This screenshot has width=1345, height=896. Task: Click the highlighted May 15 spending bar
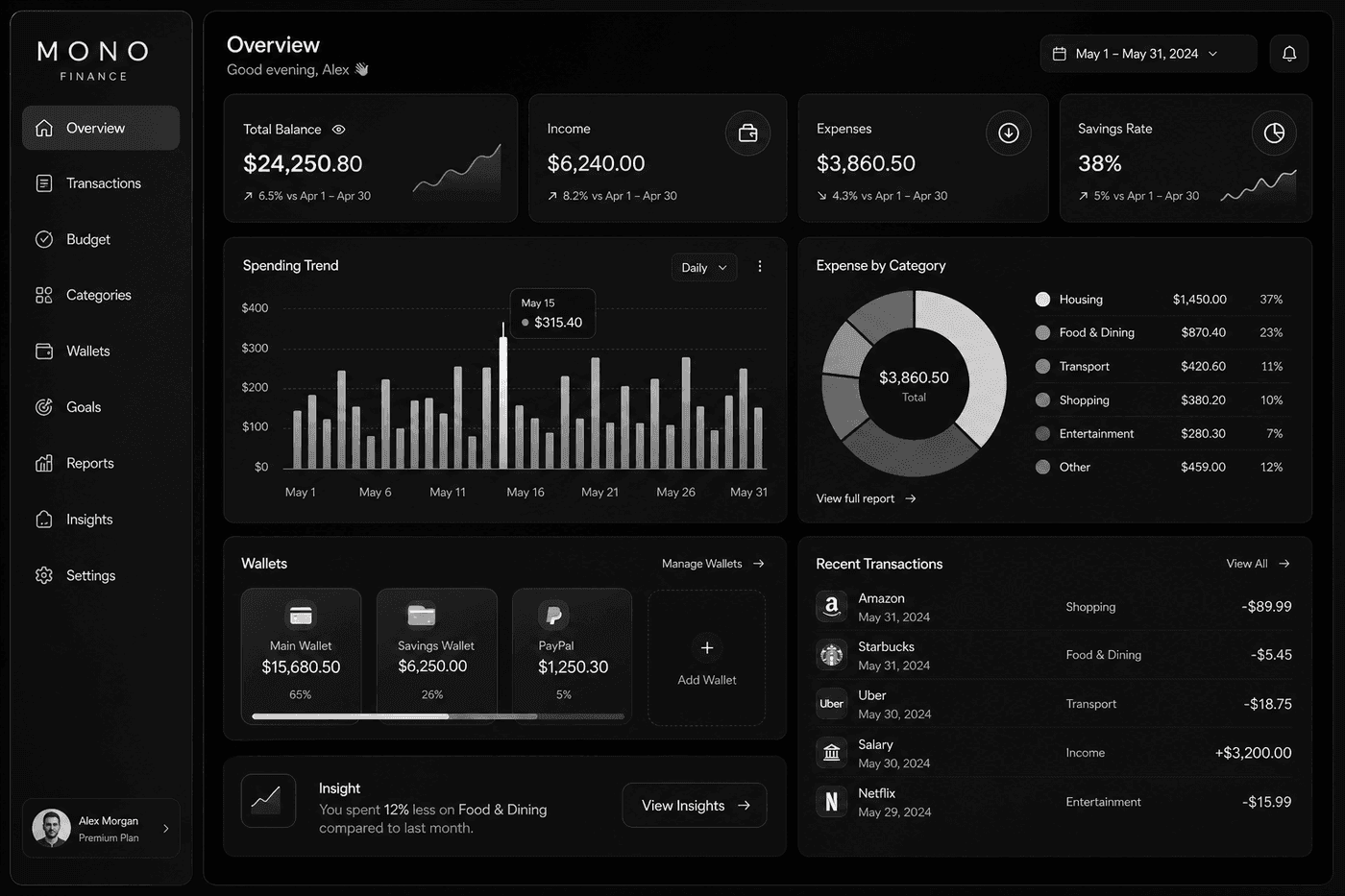tap(502, 402)
